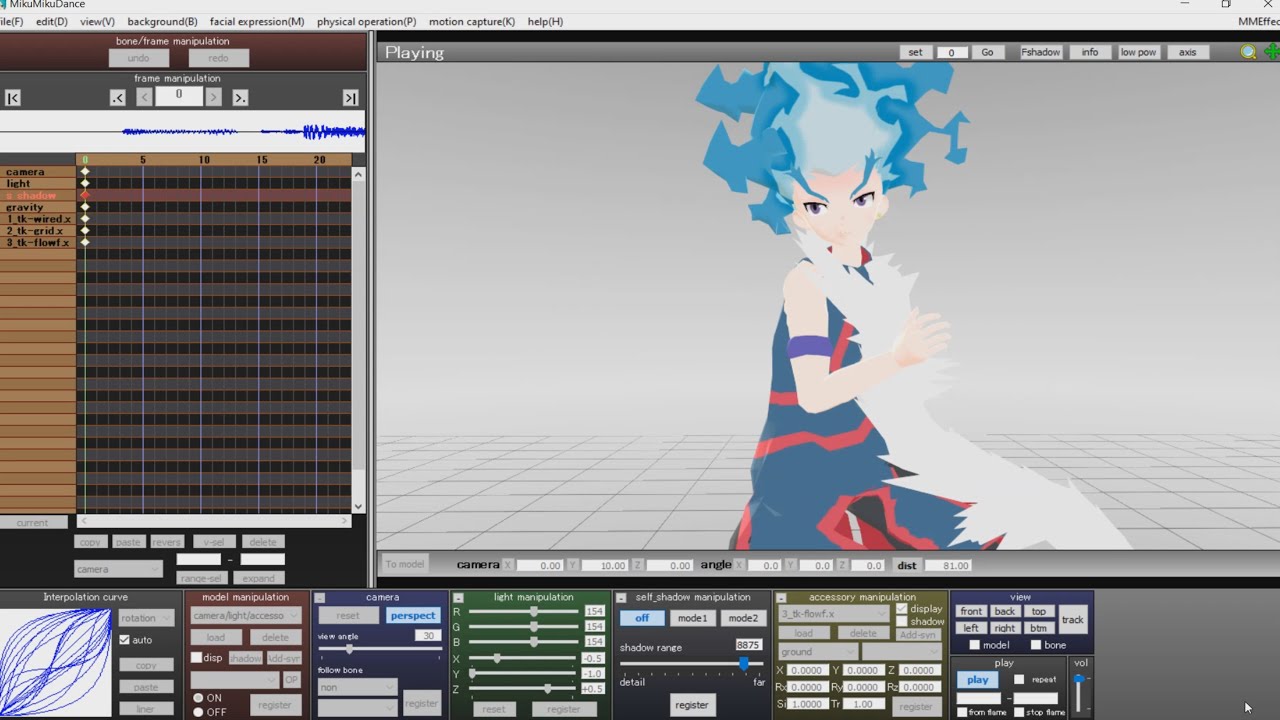Enable repeat playback checkbox
Image resolution: width=1280 pixels, height=720 pixels.
[1019, 680]
